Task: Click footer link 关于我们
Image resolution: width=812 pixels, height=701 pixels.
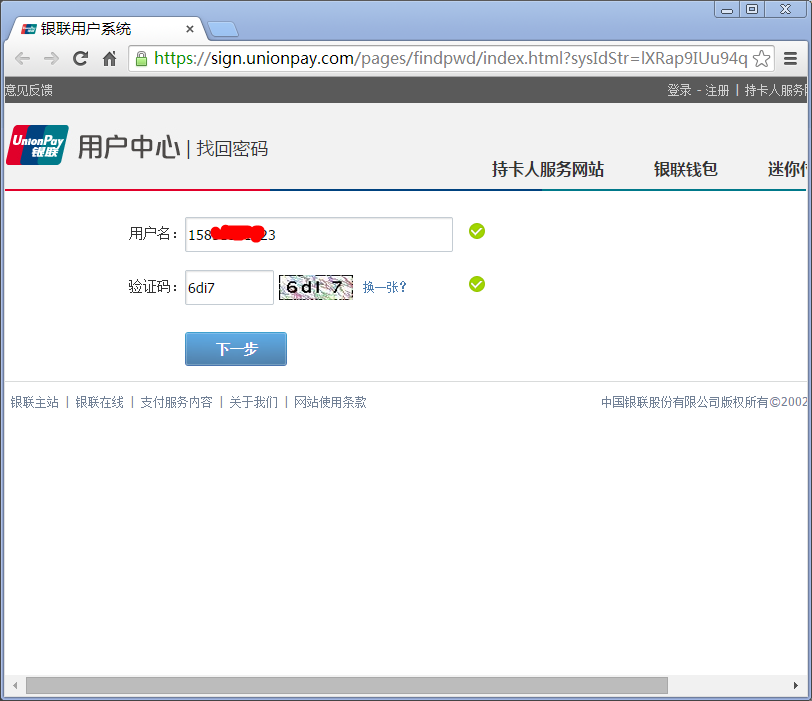Action: pyautogui.click(x=253, y=402)
